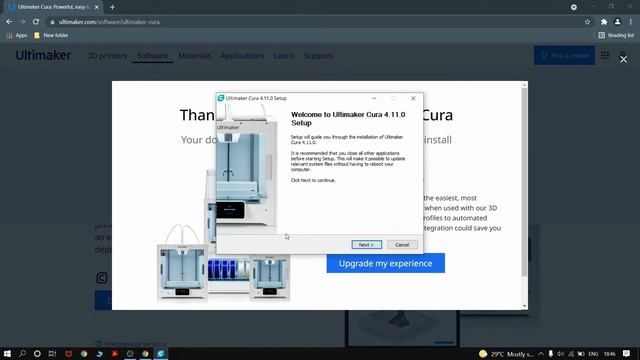Show hidden system tray icons
This screenshot has width=640, height=360.
(541, 354)
